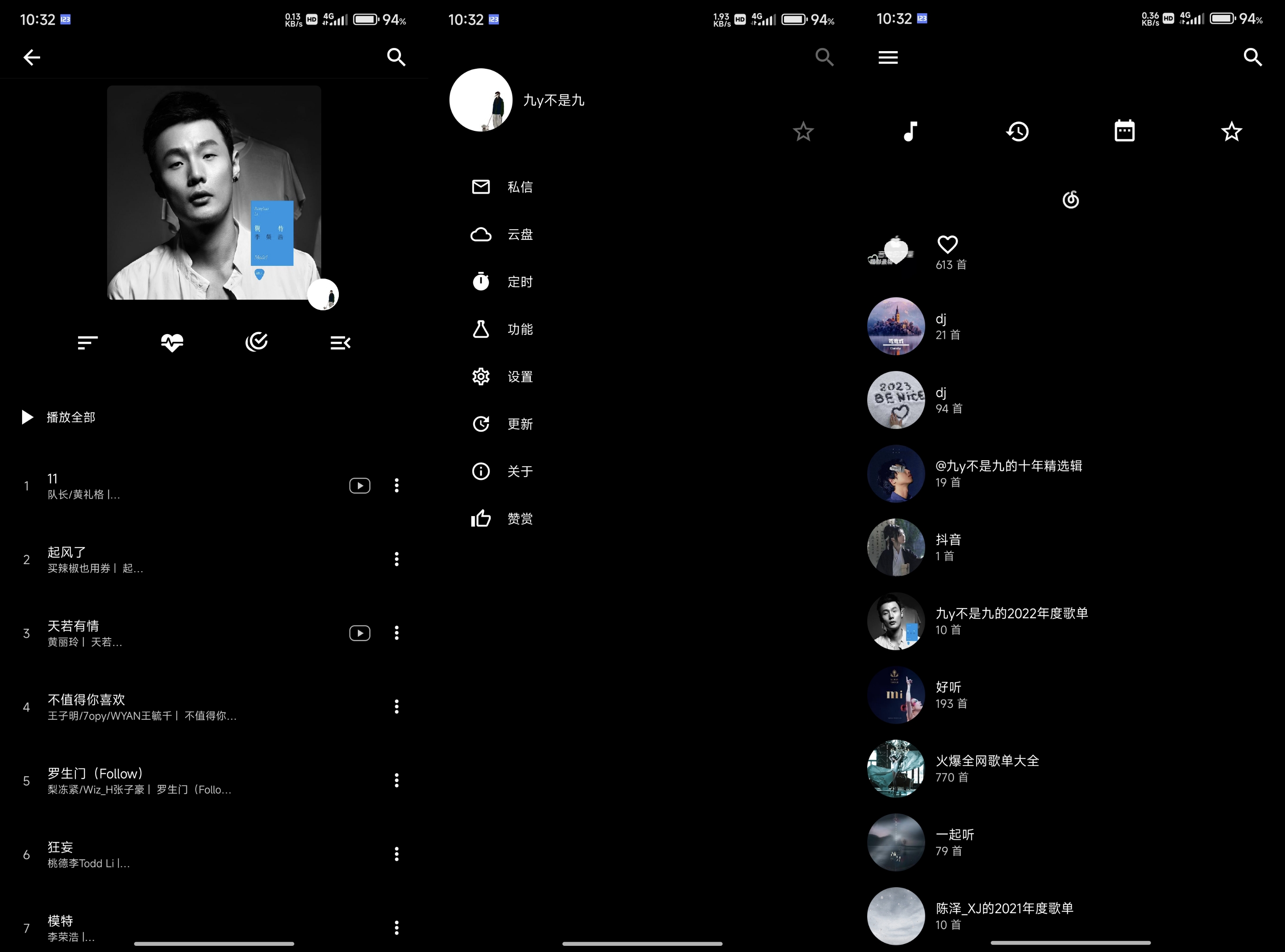Tap 播放全部 to play all songs
The height and width of the screenshot is (952, 1285).
pos(70,417)
